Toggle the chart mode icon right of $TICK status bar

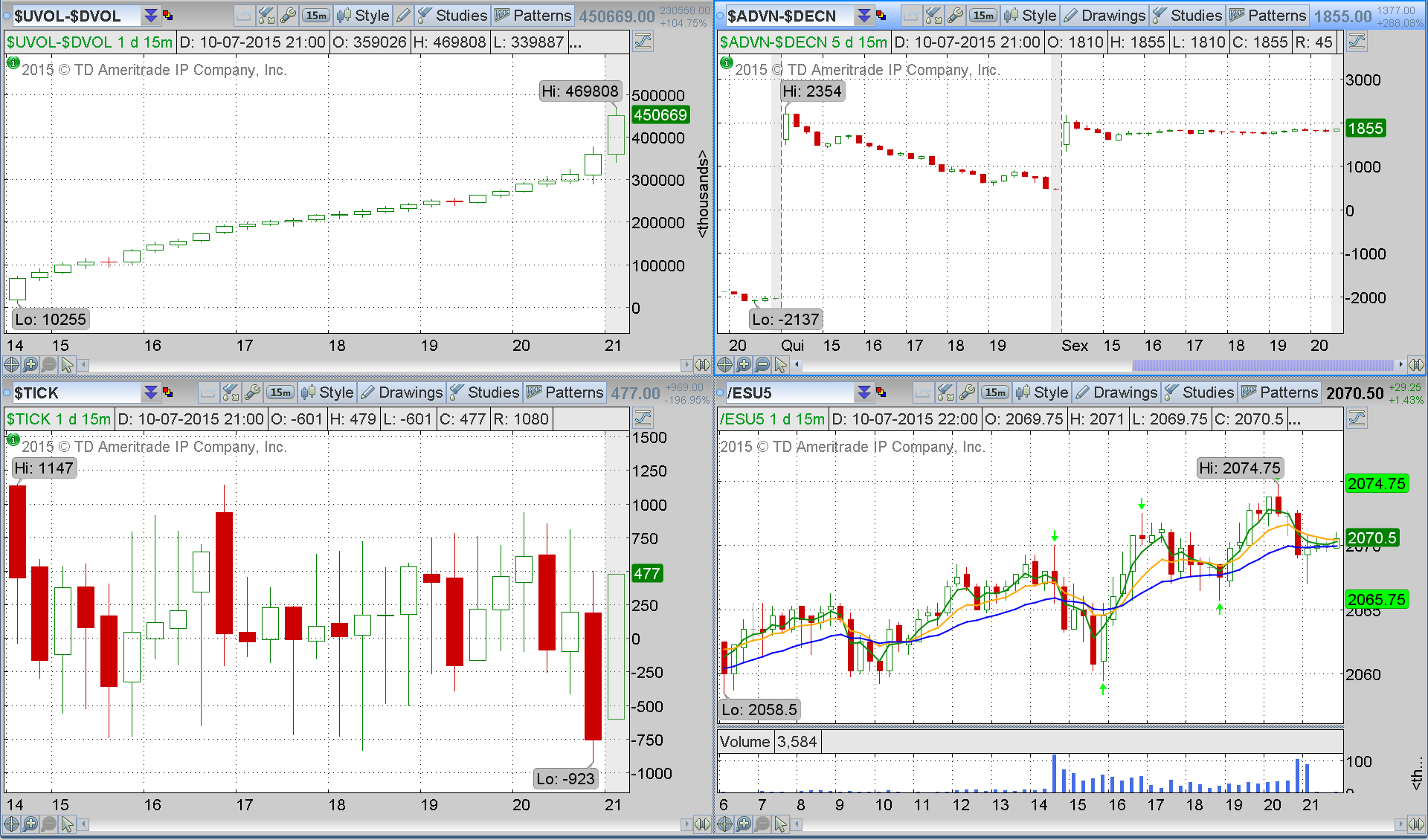coord(643,419)
